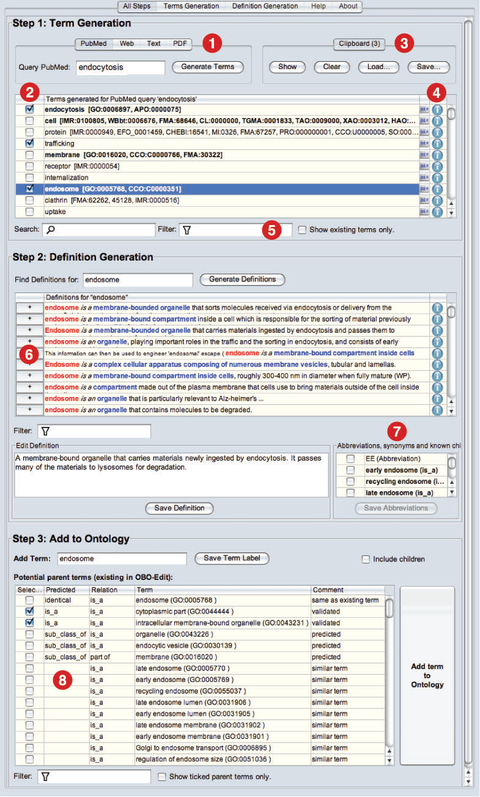Open info icon for the clathrin term row
The height and width of the screenshot is (797, 480).
(x=437, y=200)
